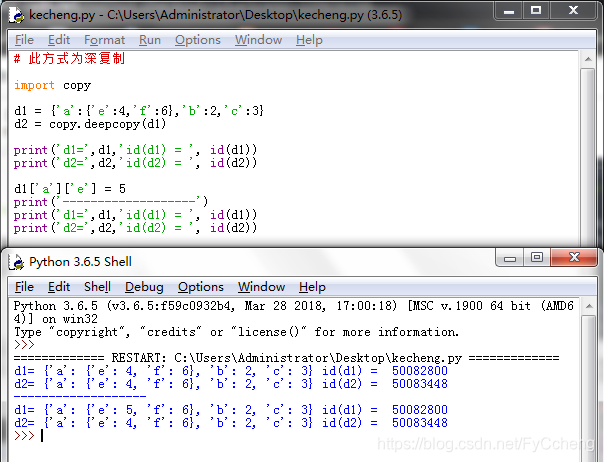Click editor scrollbar up arrow
604x462 pixels.
588,59
